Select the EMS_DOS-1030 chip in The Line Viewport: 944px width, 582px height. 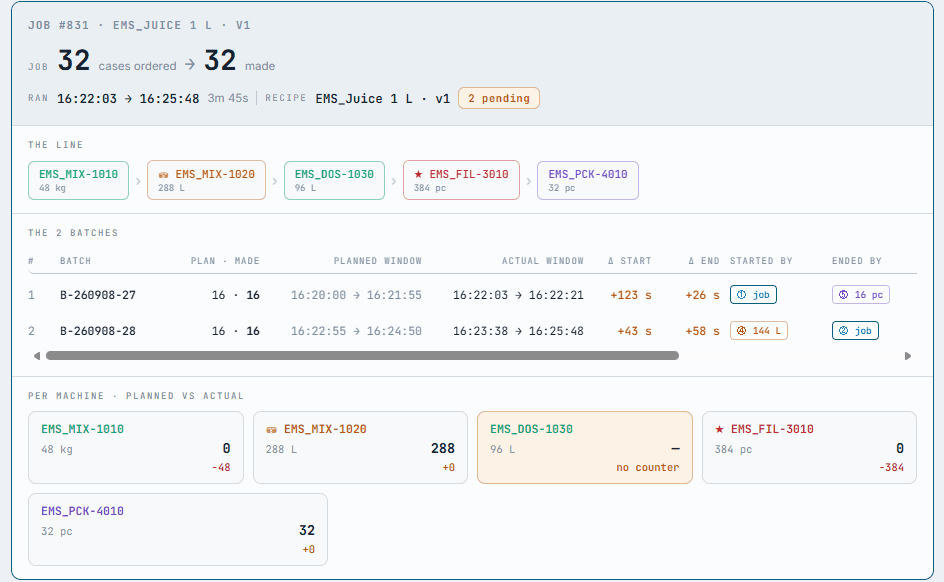coord(334,180)
